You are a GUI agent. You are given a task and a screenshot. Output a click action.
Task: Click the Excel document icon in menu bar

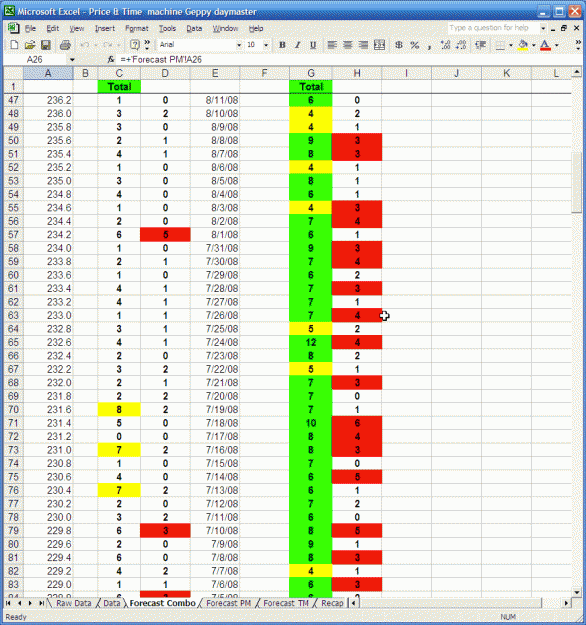pos(13,28)
